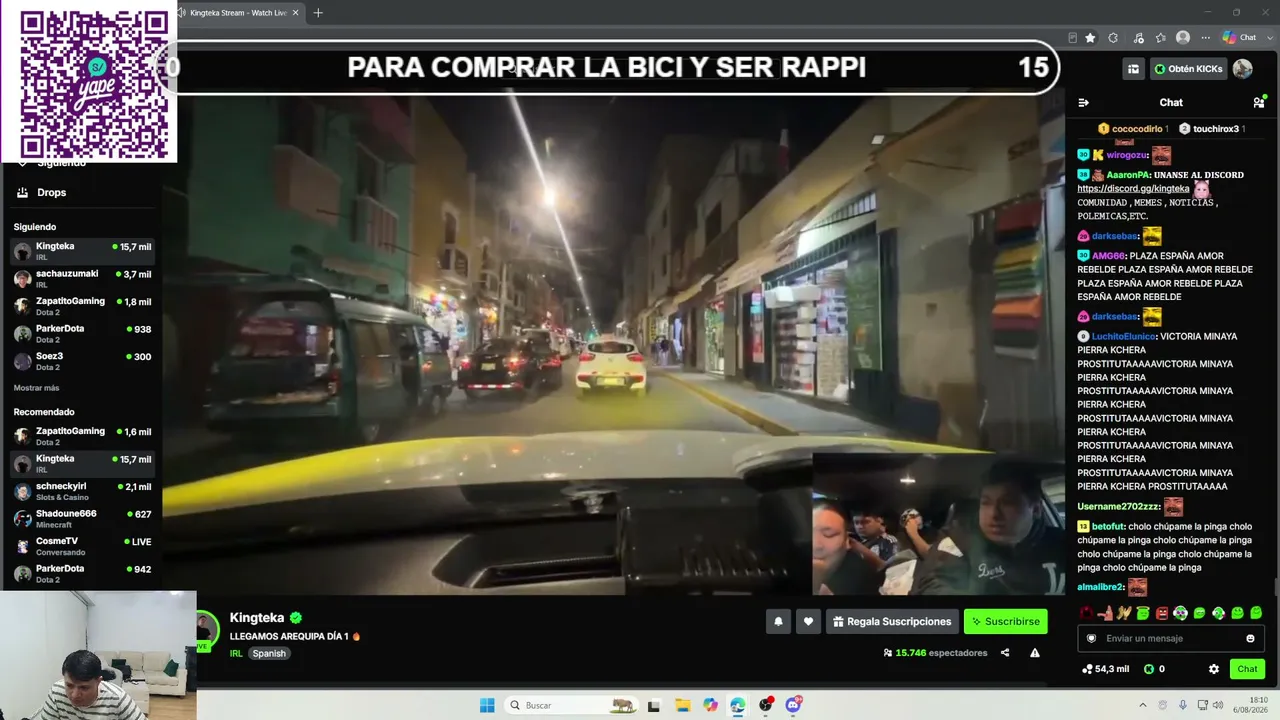This screenshot has width=1280, height=720.
Task: Open schneckyirl recommended channel
Action: 82,491
